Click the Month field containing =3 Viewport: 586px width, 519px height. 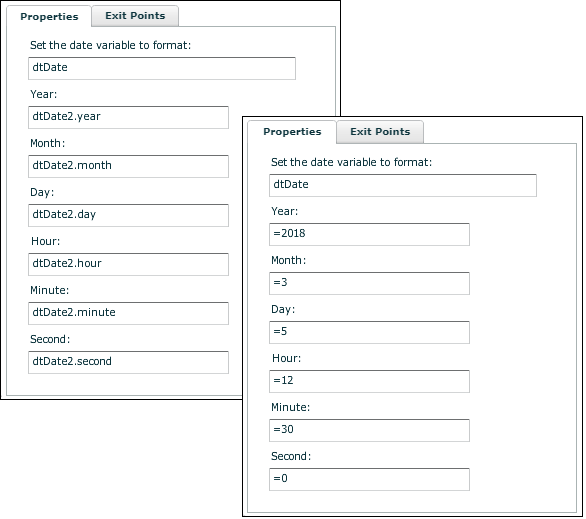pyautogui.click(x=369, y=283)
